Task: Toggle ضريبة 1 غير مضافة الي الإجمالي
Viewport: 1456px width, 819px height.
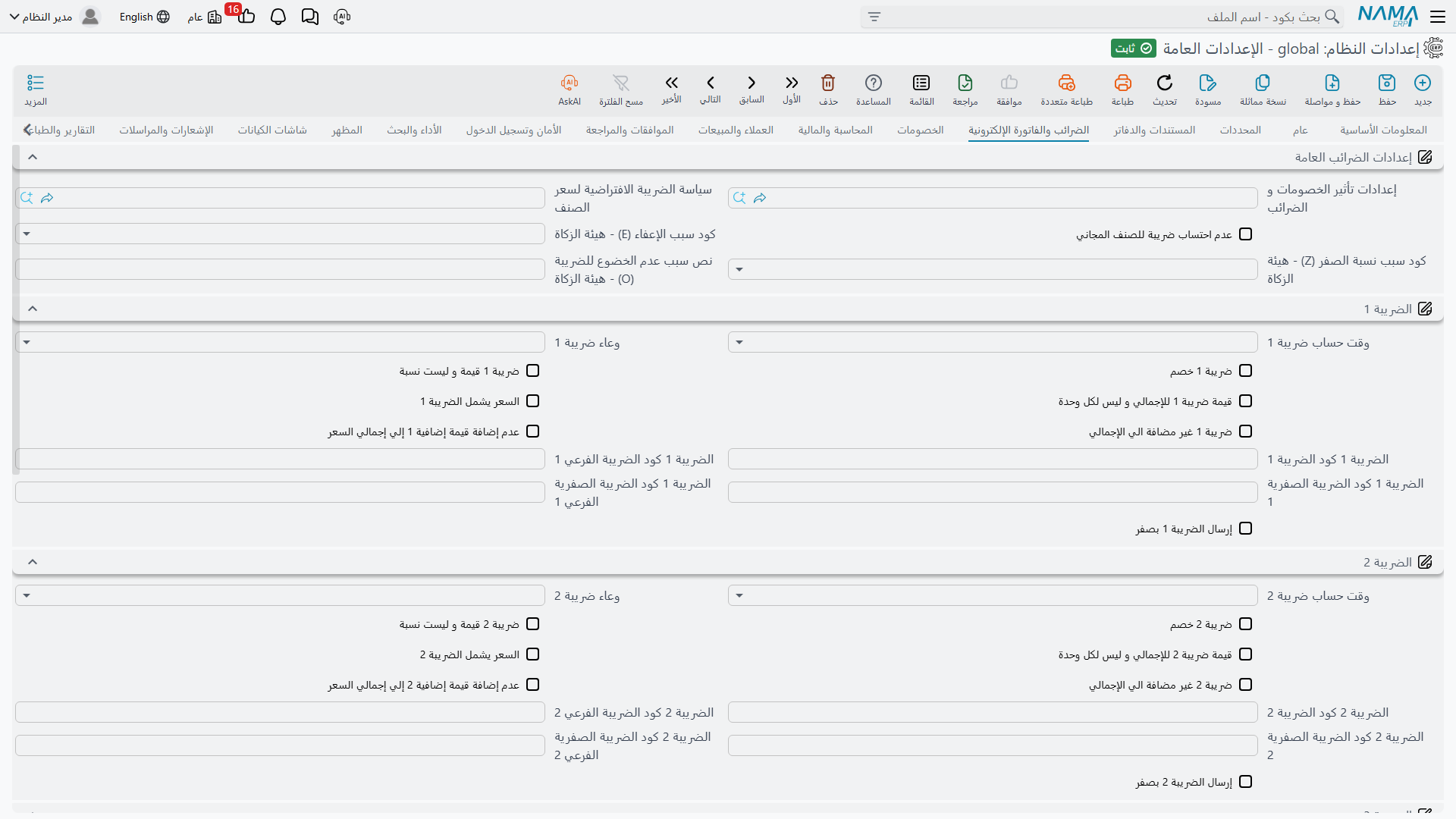Action: 1245,431
